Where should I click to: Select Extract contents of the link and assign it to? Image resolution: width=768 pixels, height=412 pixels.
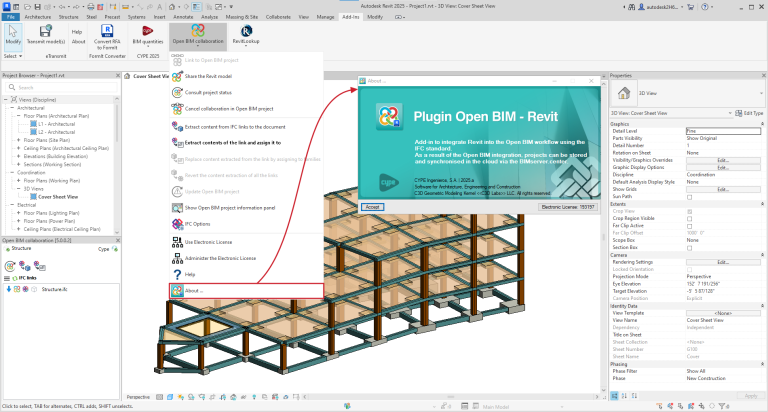247,143
